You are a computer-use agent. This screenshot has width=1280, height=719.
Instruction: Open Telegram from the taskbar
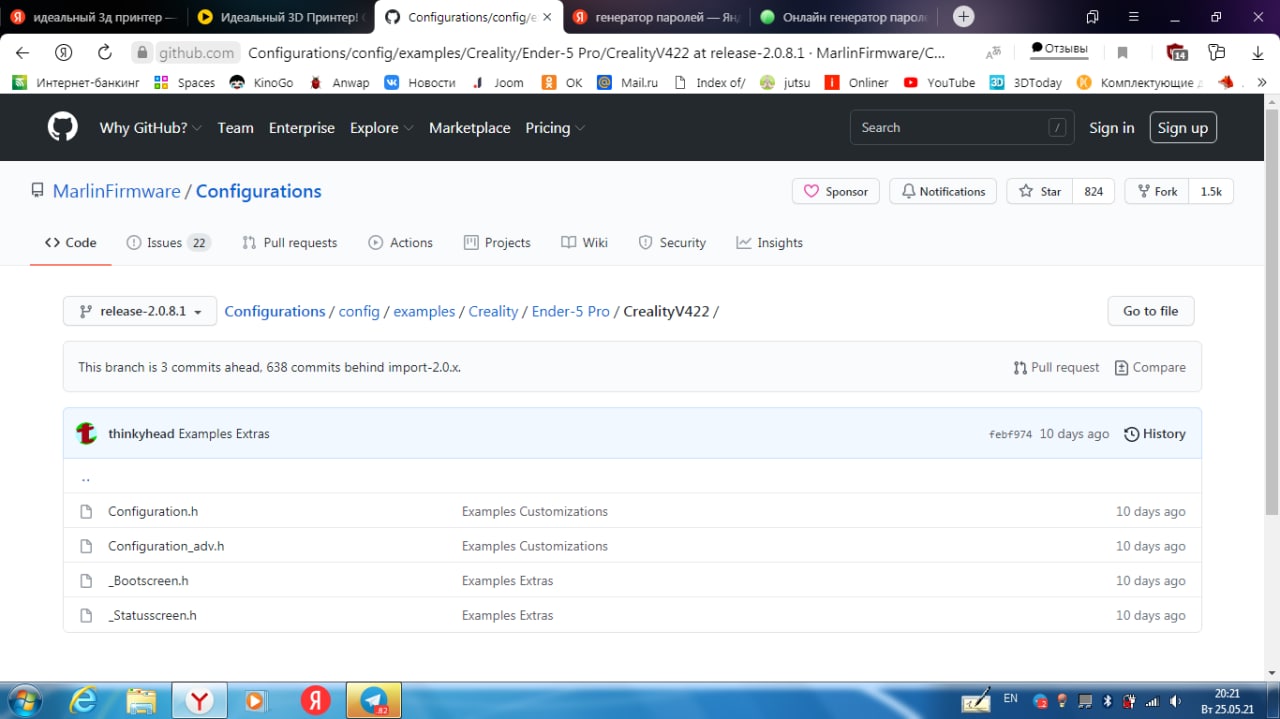pyautogui.click(x=375, y=701)
